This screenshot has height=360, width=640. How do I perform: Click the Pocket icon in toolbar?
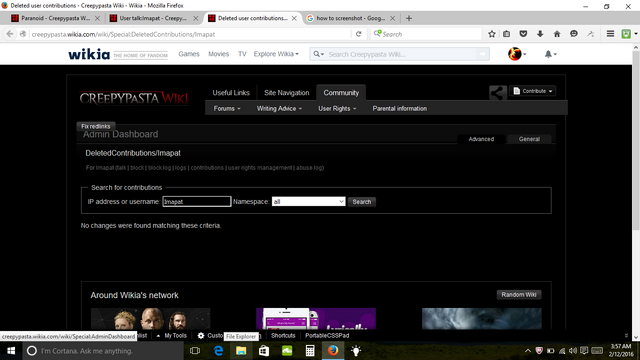[x=523, y=34]
